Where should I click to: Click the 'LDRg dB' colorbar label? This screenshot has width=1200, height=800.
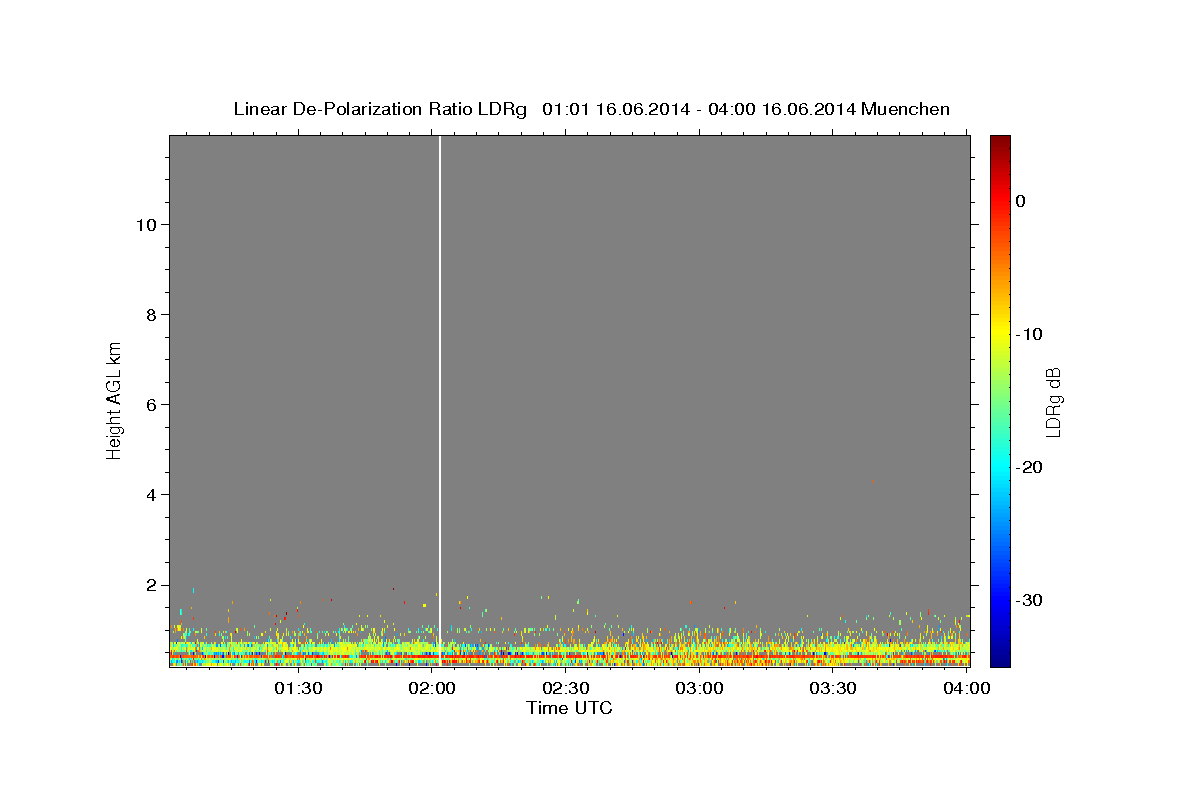coord(1052,402)
